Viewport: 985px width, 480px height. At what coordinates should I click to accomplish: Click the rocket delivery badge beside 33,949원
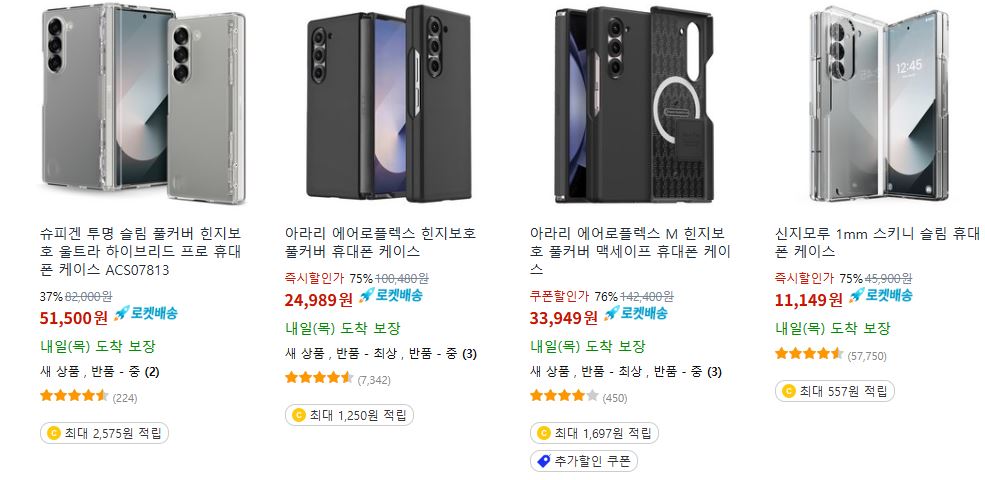636,313
